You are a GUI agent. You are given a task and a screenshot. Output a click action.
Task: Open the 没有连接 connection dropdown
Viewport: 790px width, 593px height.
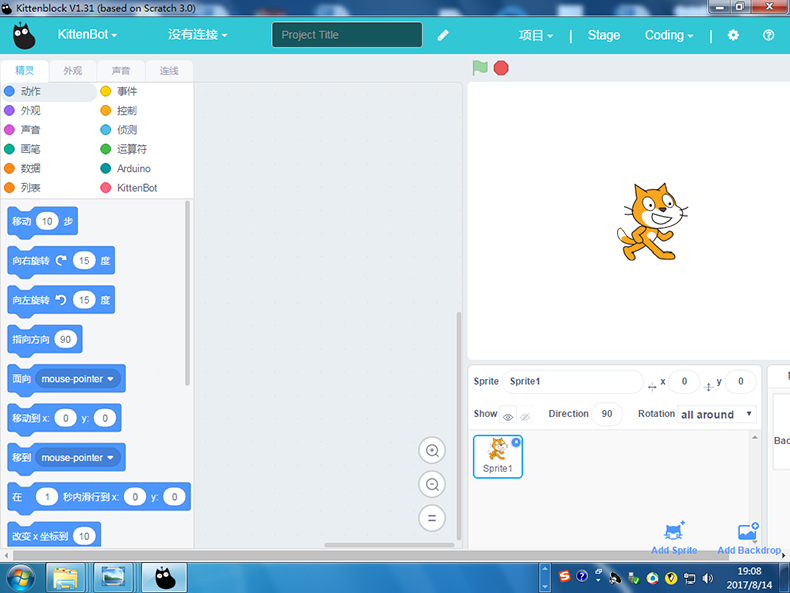pyautogui.click(x=197, y=35)
